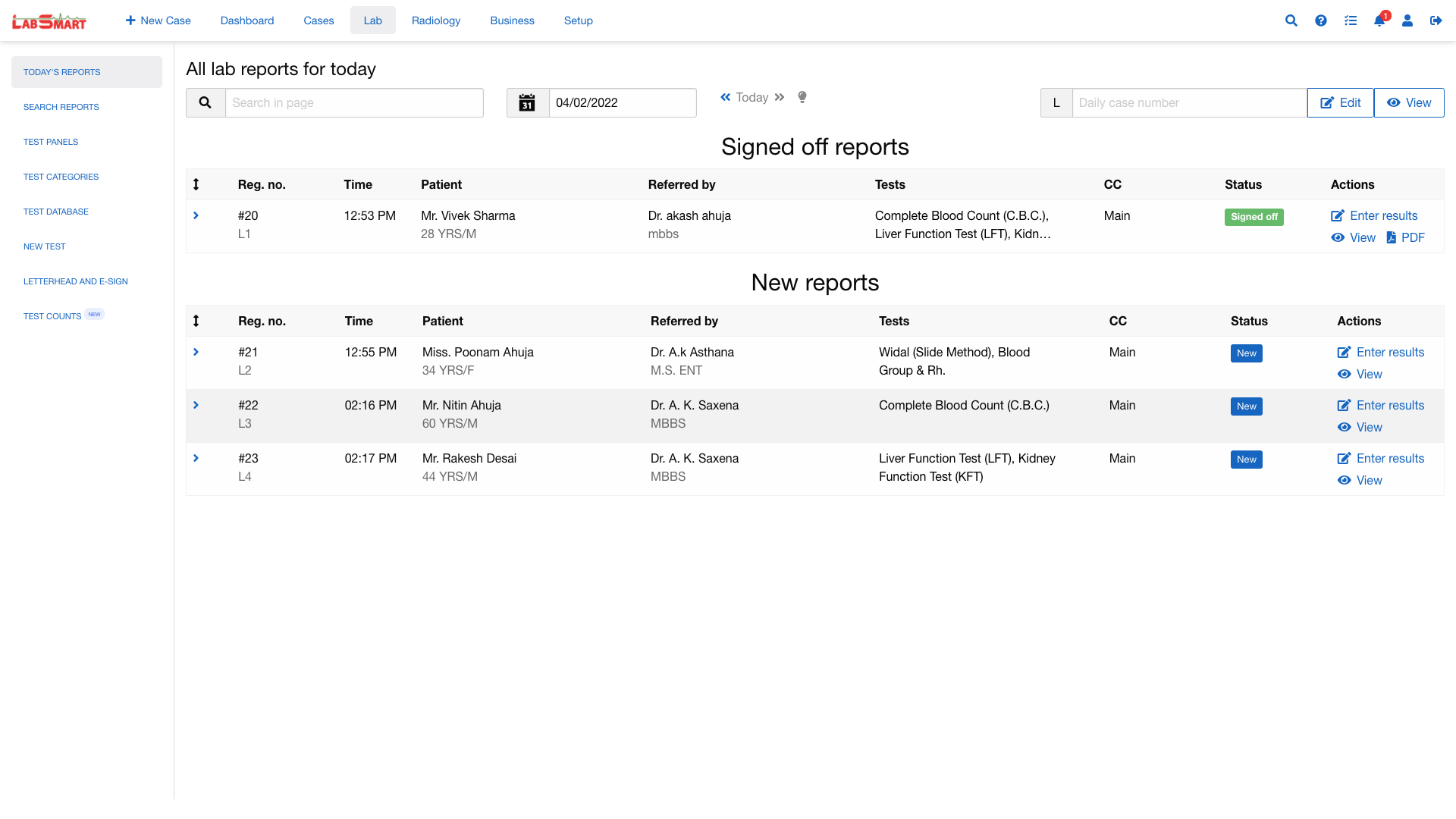This screenshot has width=1456, height=819.
Task: Download PDF for Vivek Sharma report
Action: coord(1405,237)
